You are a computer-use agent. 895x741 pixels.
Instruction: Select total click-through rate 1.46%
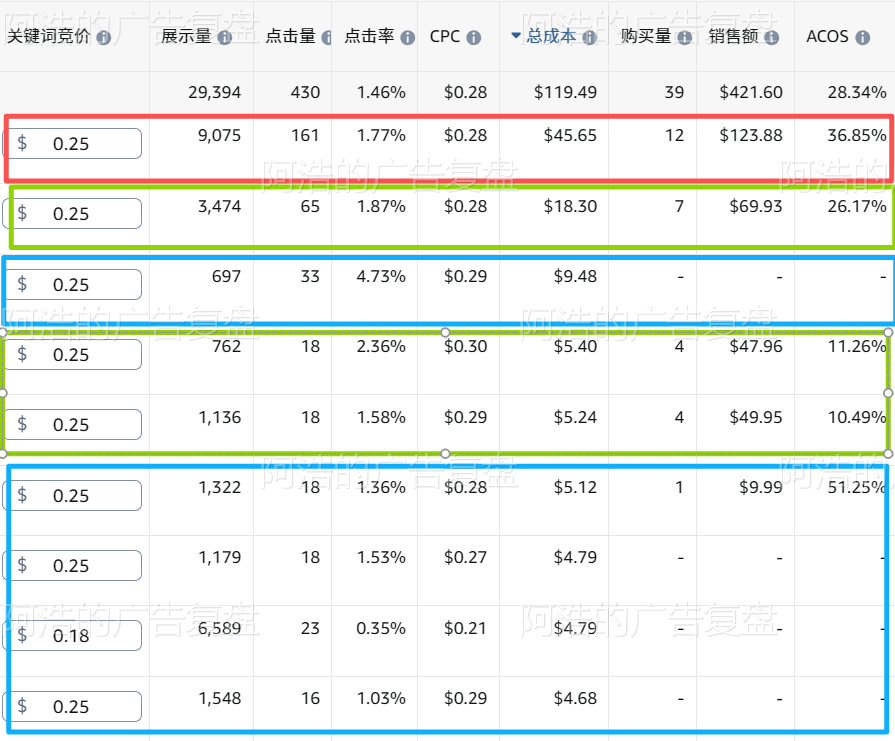click(x=381, y=92)
